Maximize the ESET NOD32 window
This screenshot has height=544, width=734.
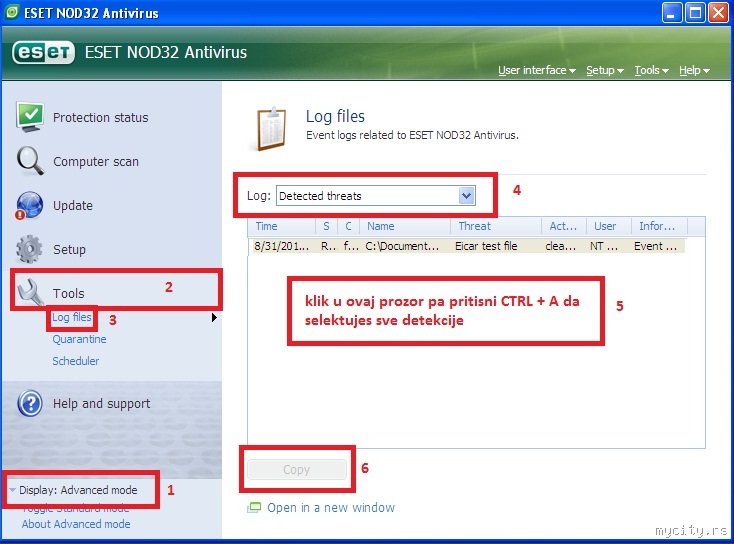tap(695, 13)
